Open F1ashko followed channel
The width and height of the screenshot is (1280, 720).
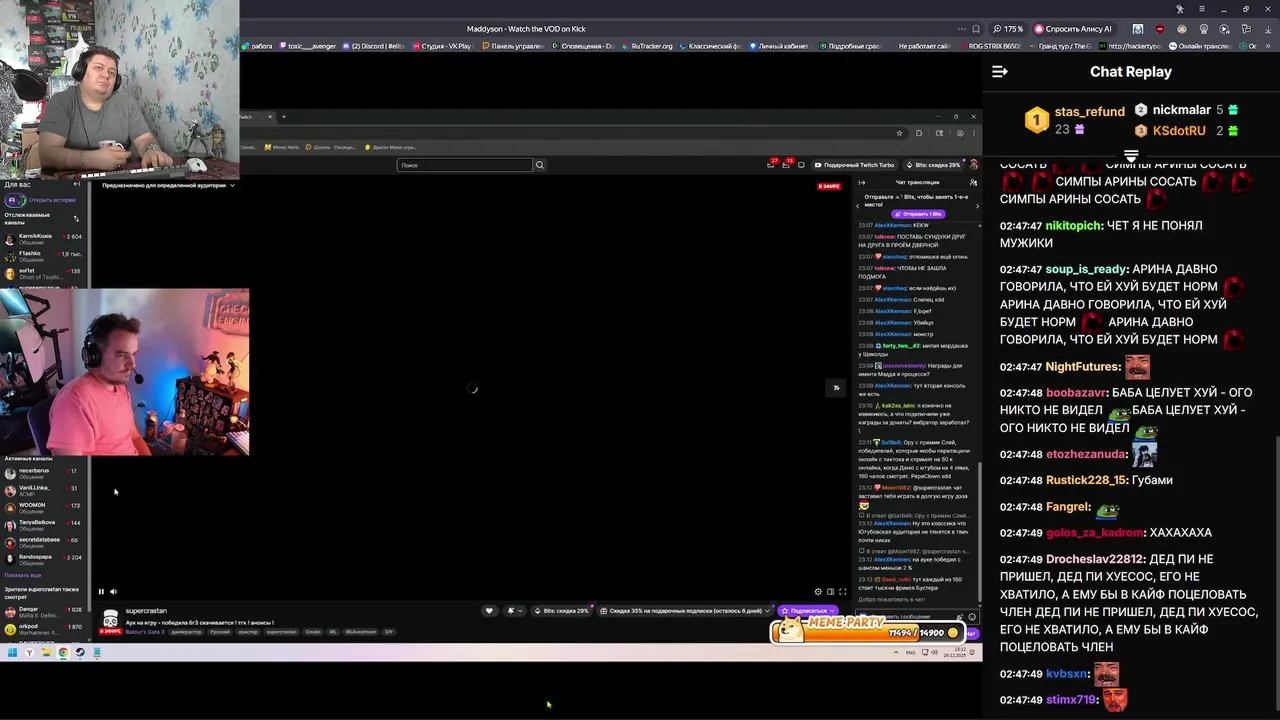pyautogui.click(x=43, y=255)
